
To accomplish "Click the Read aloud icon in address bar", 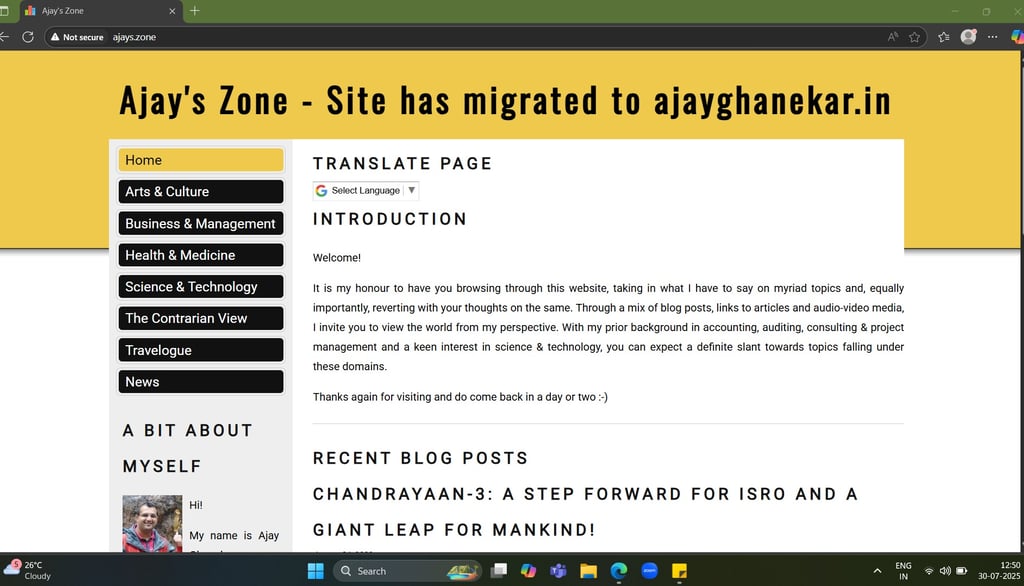I will tap(893, 37).
